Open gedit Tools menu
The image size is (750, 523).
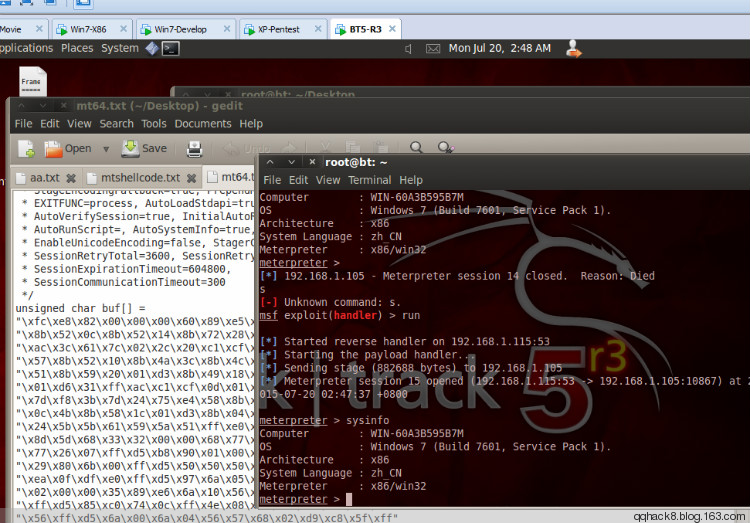(x=154, y=124)
